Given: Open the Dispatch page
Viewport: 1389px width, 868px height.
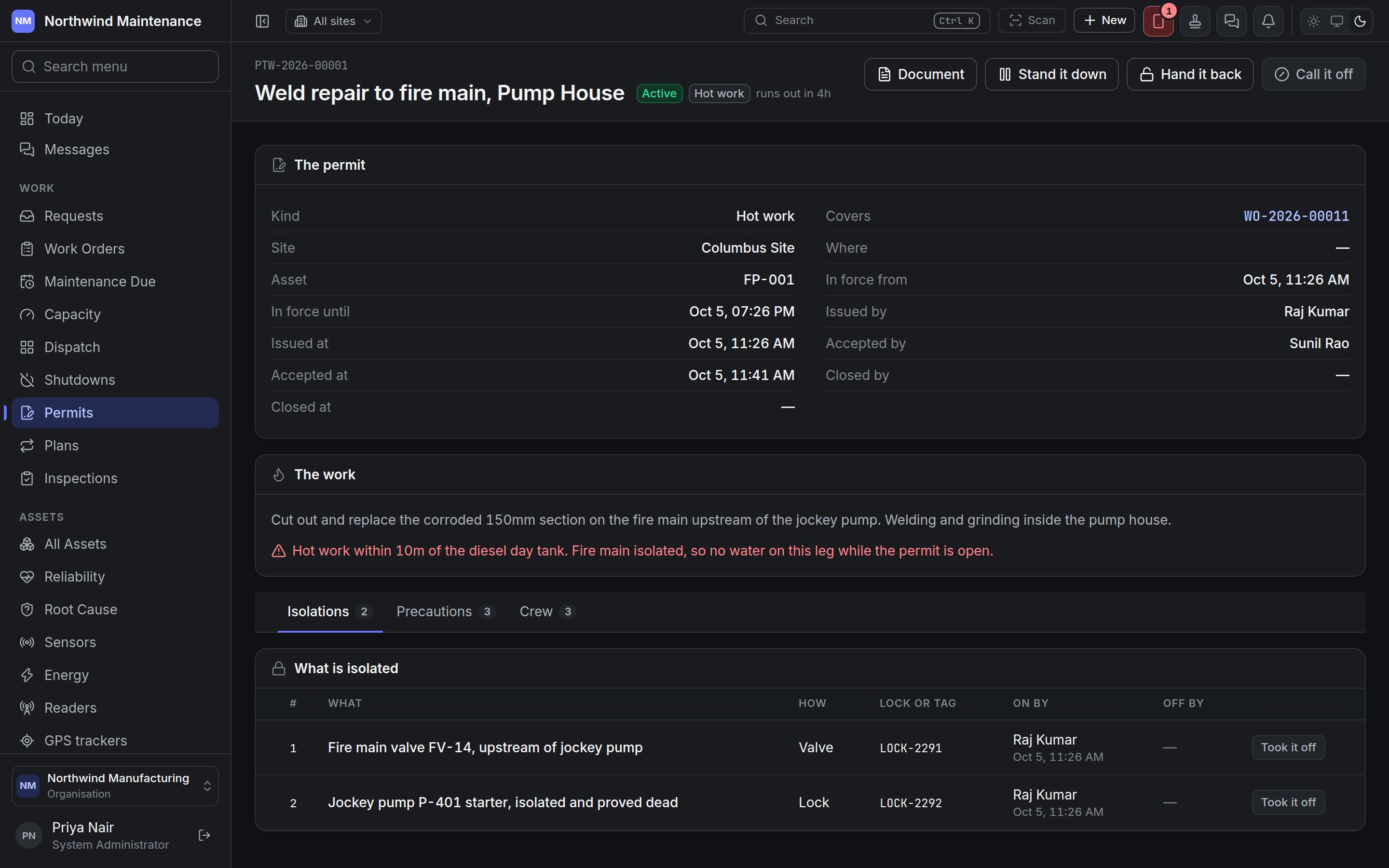Looking at the screenshot, I should [x=115, y=347].
